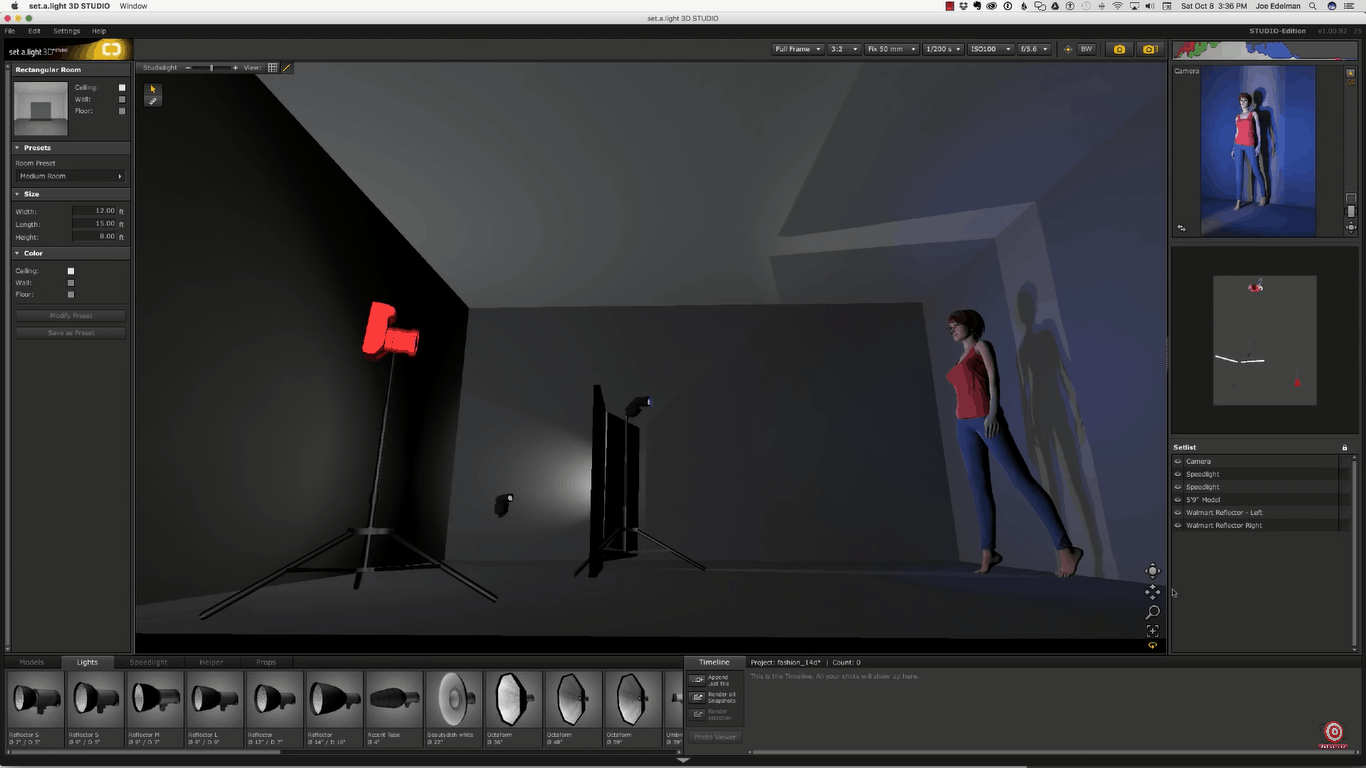Hide Walmart Reflector - Left in Setlist
Viewport: 1366px width, 768px height.
click(1178, 513)
